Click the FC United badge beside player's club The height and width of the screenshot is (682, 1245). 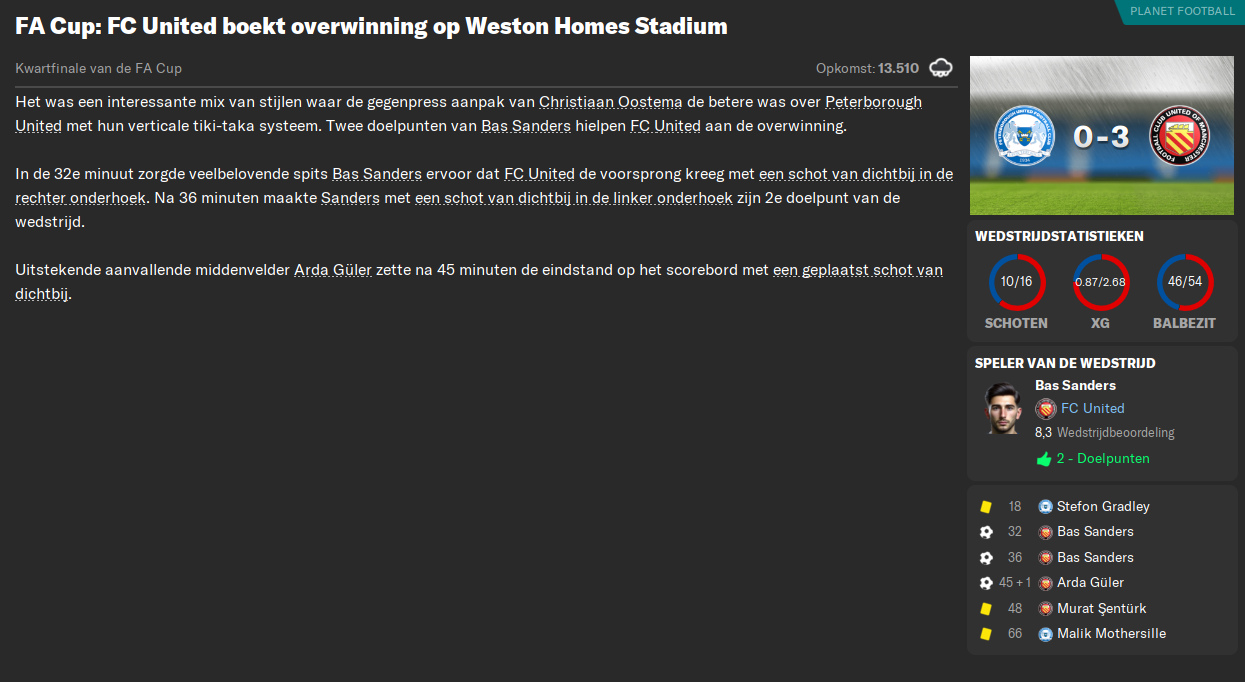tap(1046, 409)
